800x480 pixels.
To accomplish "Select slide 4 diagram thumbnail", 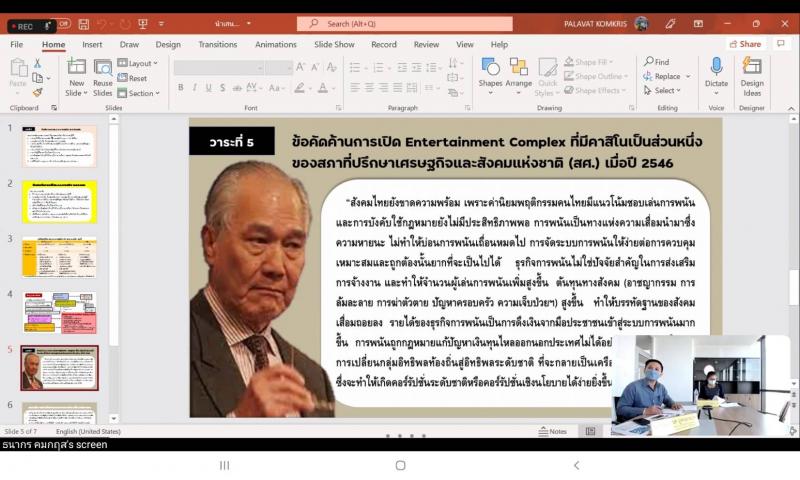I will coord(59,313).
